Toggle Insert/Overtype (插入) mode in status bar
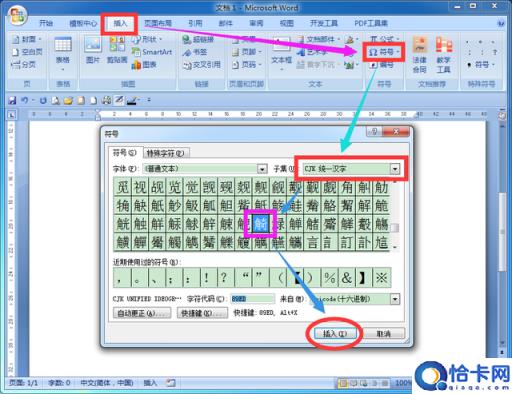This screenshot has width=512, height=394. 150,383
